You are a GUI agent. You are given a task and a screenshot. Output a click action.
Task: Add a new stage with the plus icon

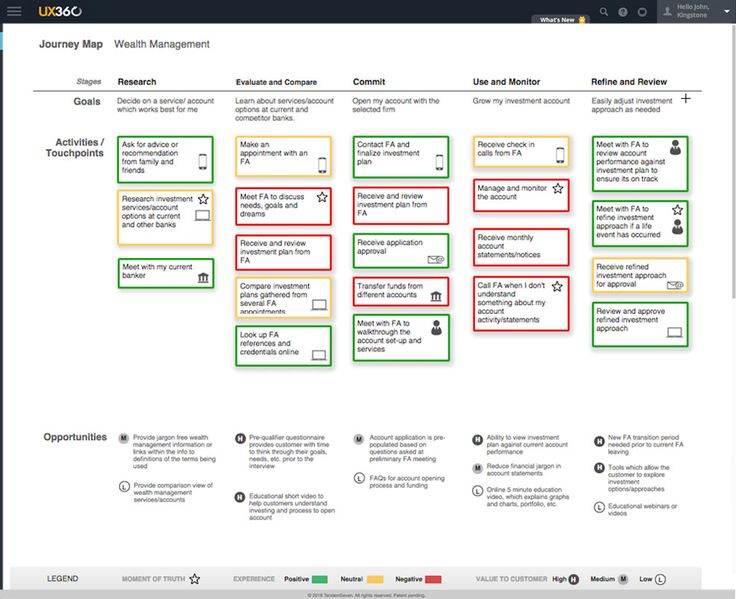click(686, 99)
